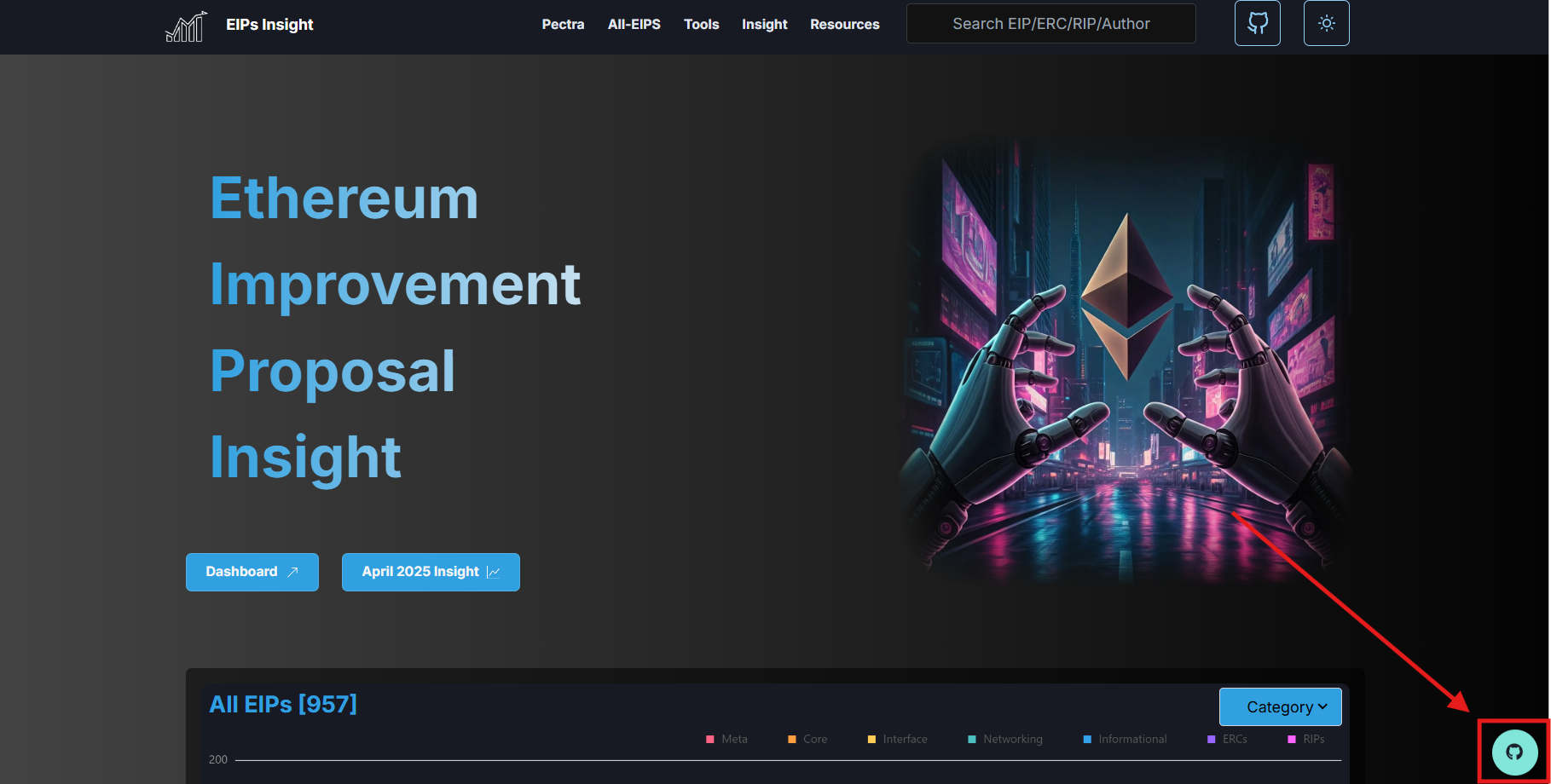Image resolution: width=1551 pixels, height=784 pixels.
Task: Click the Search EIP/ERC/RIP/Author field
Action: coord(1050,24)
